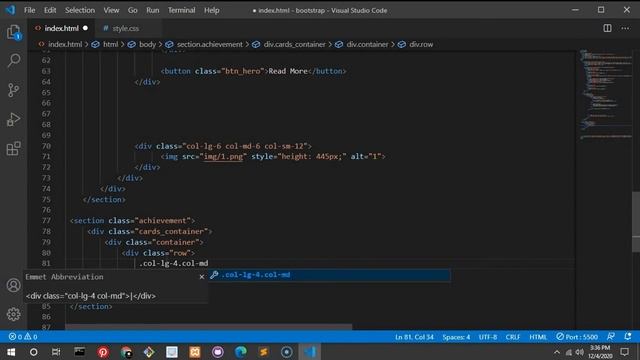Click the feedback icon in status bar
Screen dimensions: 640x360
click(611, 336)
